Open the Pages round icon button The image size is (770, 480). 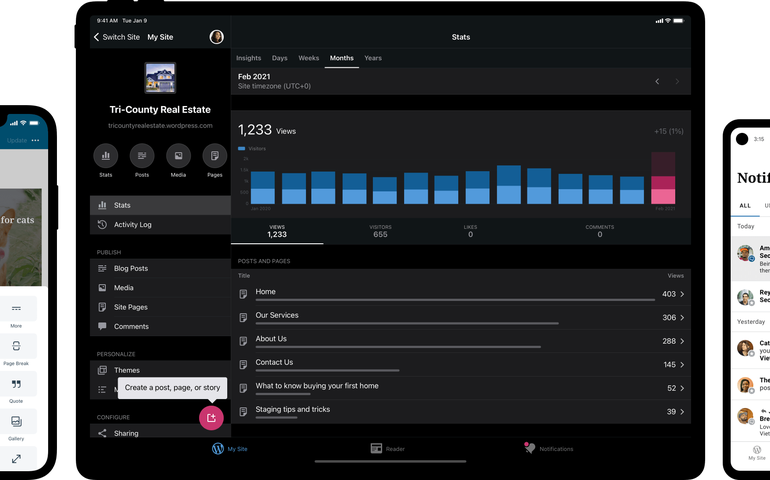coord(214,155)
